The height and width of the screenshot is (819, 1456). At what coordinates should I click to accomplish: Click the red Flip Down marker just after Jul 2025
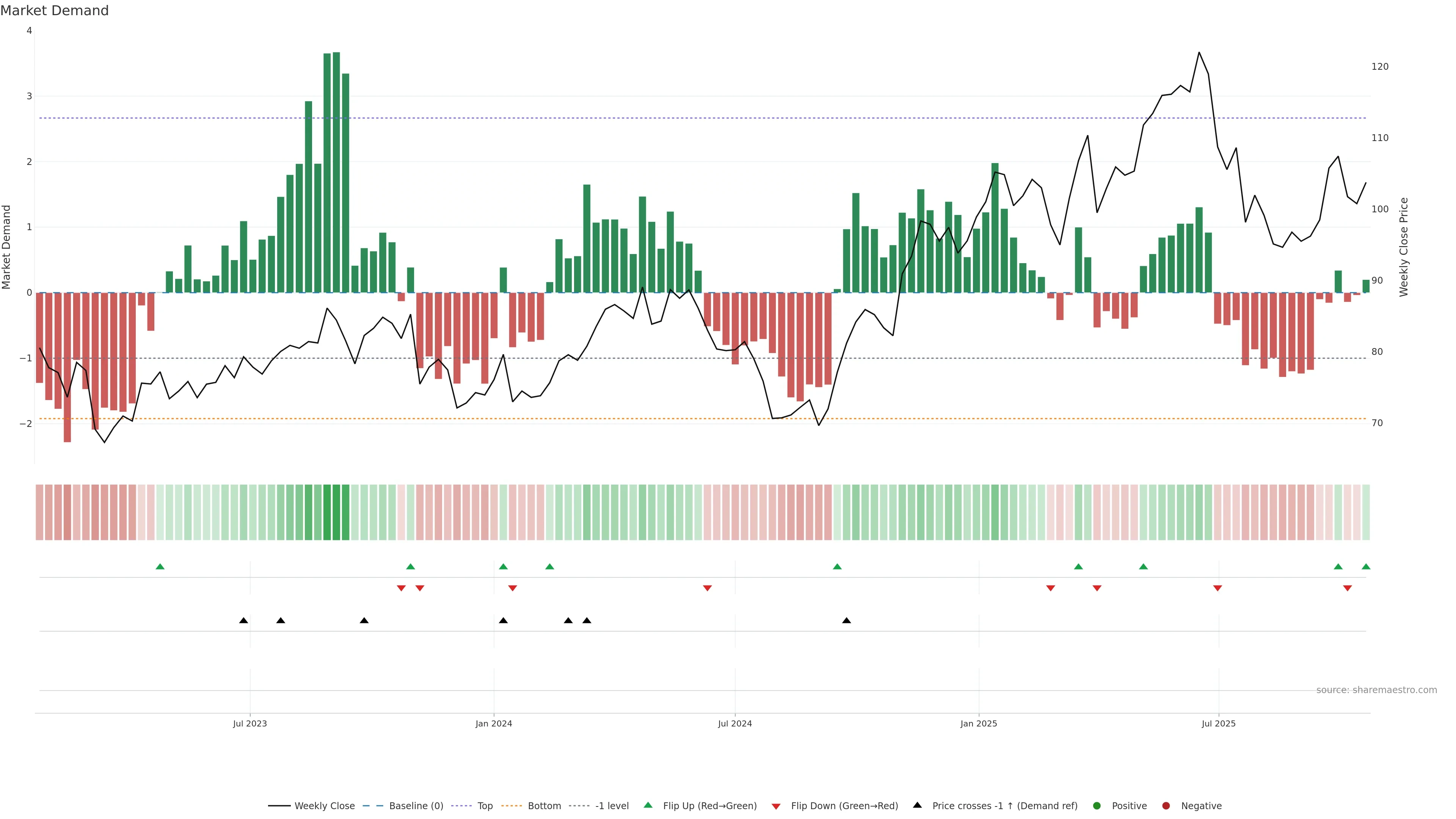coord(1218,588)
